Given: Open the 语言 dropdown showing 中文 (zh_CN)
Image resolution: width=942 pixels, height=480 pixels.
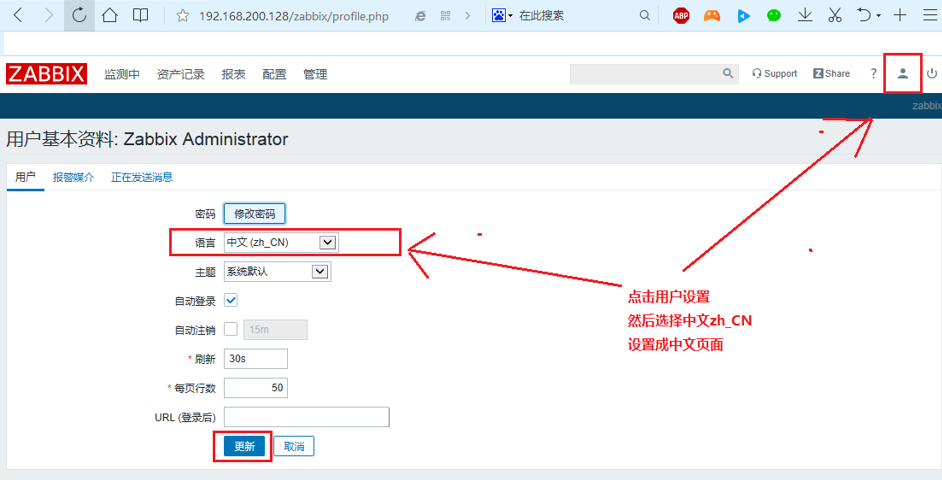Looking at the screenshot, I should [x=281, y=242].
